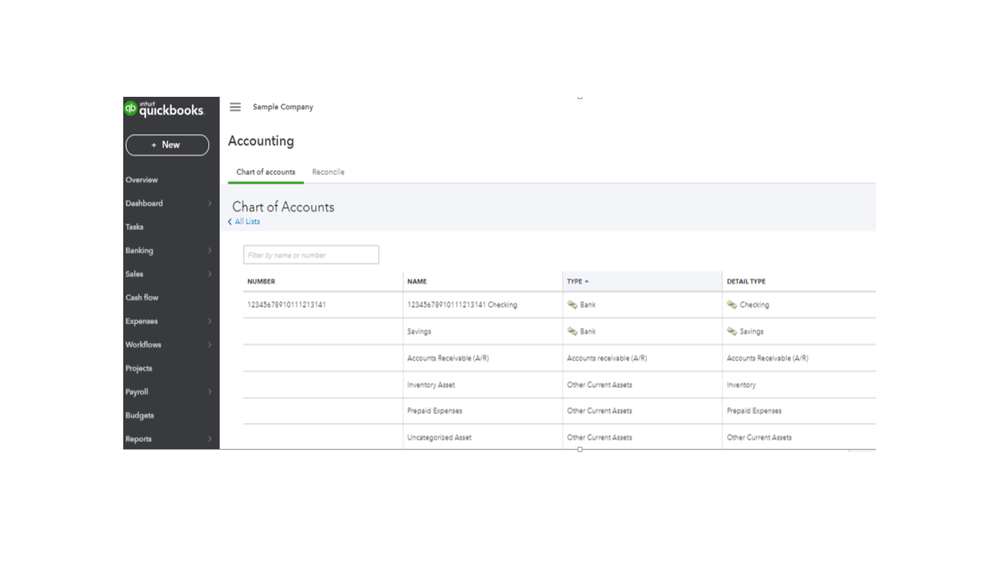Screen dimensions: 999x562
Task: Open Projects in the sidebar
Action: click(139, 368)
